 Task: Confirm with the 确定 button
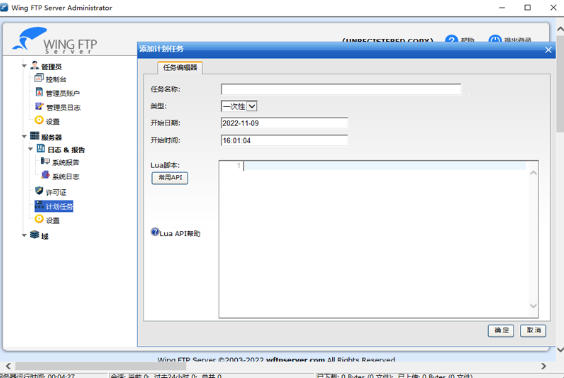501,330
